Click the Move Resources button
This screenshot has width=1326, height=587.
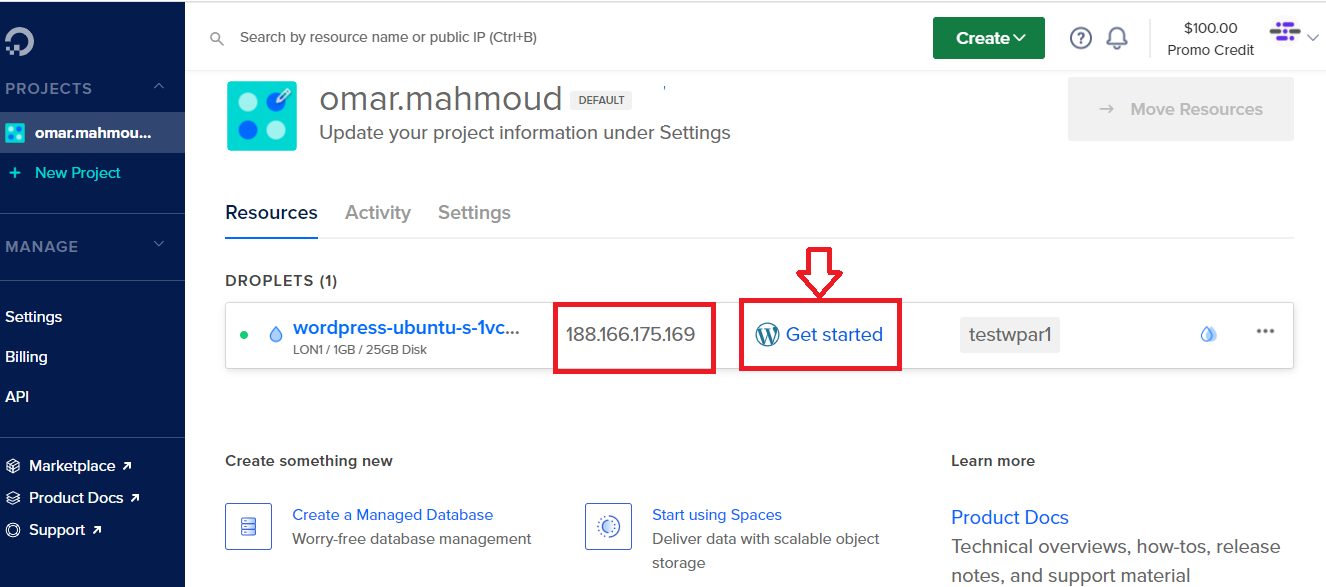(x=1181, y=109)
